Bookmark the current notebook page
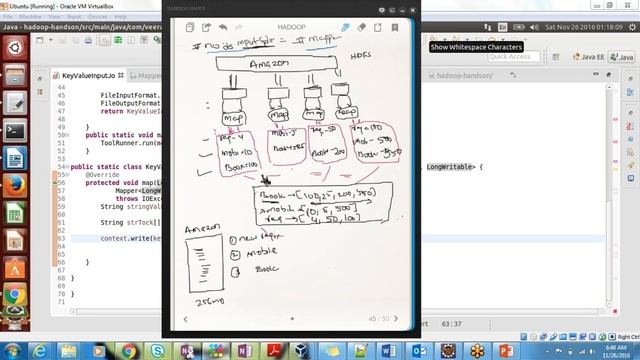This screenshot has height=360, width=640. (395, 27)
